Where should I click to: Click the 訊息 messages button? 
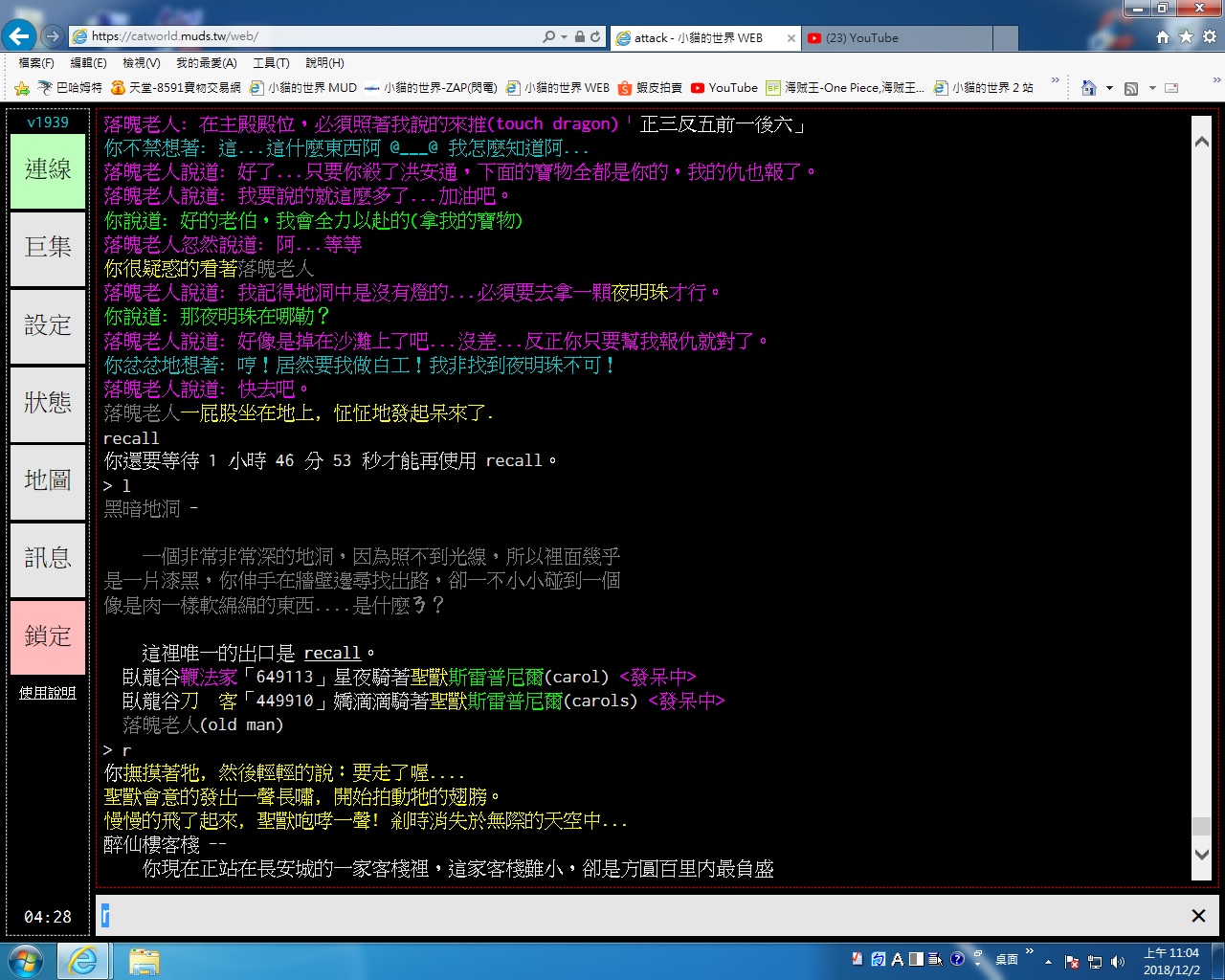(x=48, y=559)
